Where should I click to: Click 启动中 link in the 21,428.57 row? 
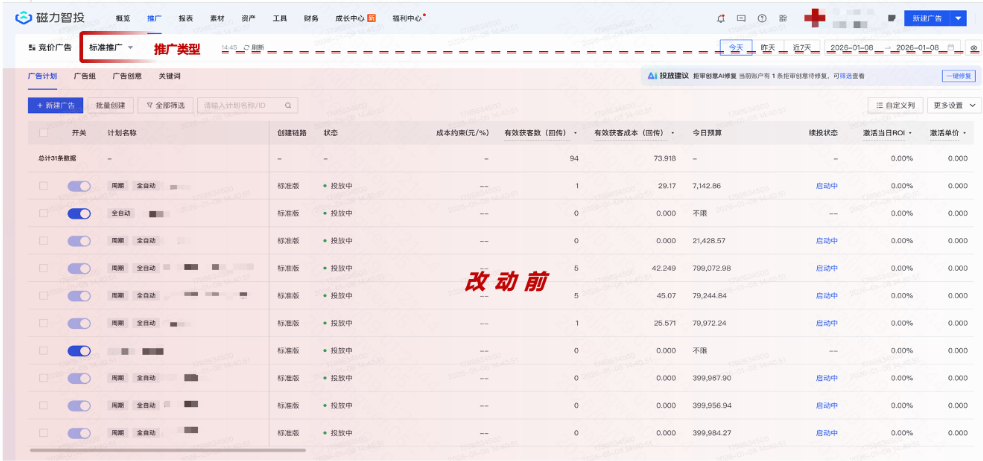(826, 241)
